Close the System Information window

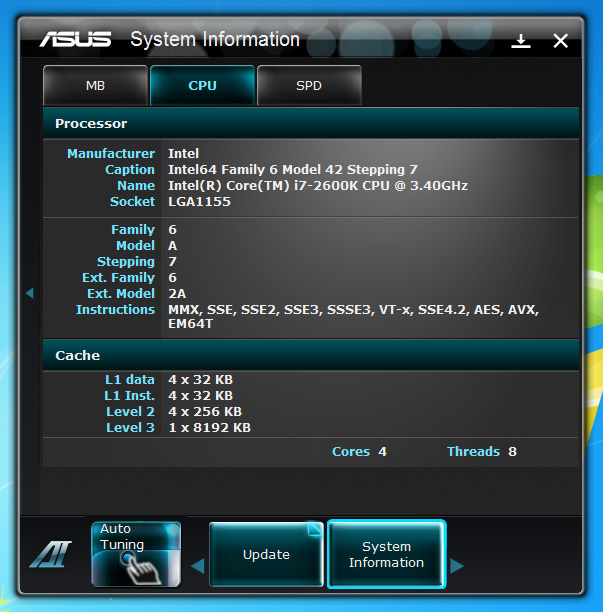(560, 41)
